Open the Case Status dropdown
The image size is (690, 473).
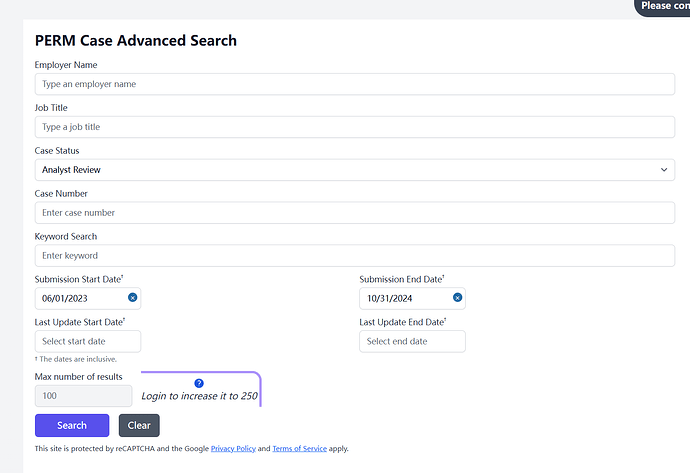tap(354, 170)
